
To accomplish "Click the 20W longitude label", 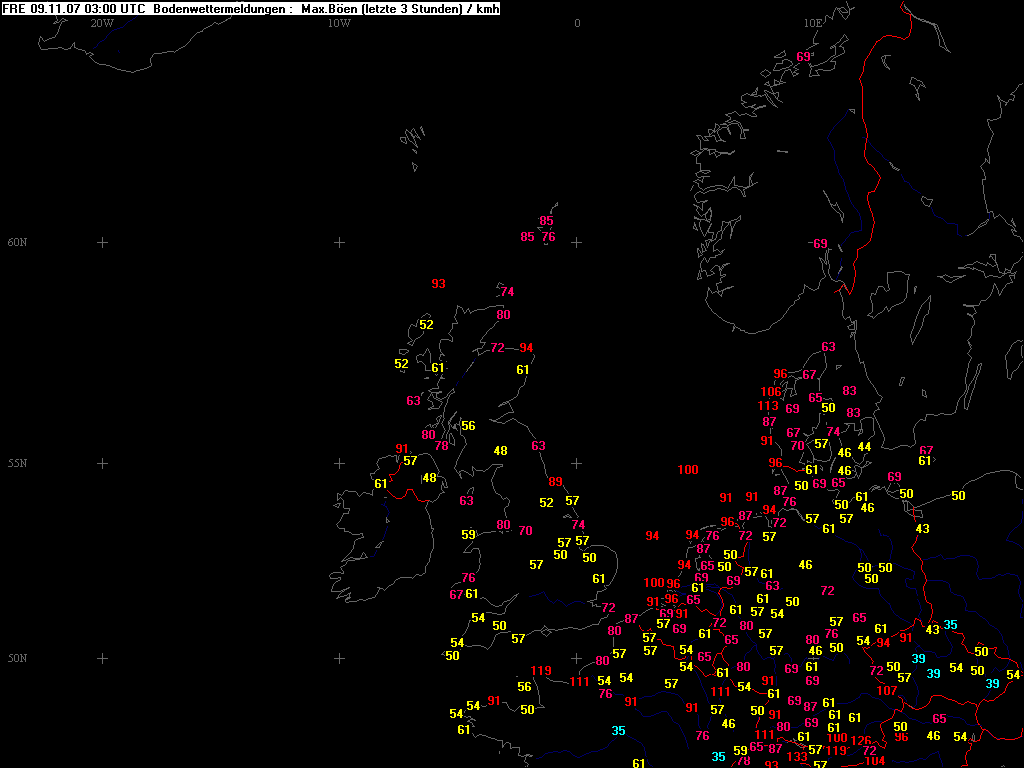I will (x=101, y=22).
